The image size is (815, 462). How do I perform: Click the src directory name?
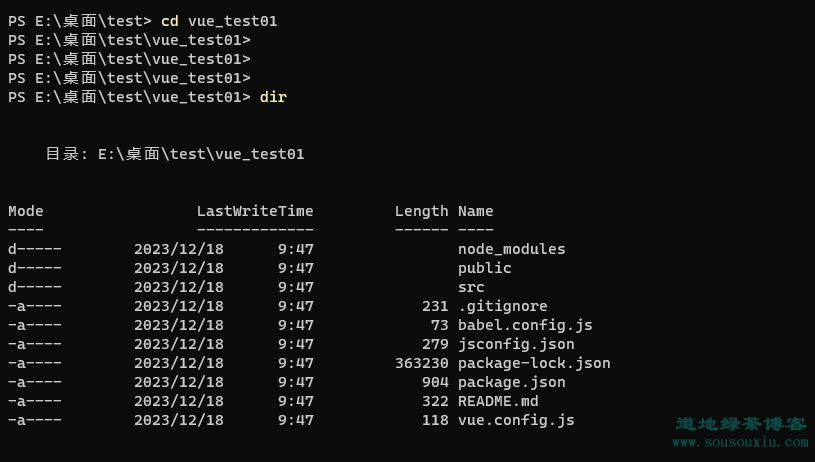coord(471,287)
